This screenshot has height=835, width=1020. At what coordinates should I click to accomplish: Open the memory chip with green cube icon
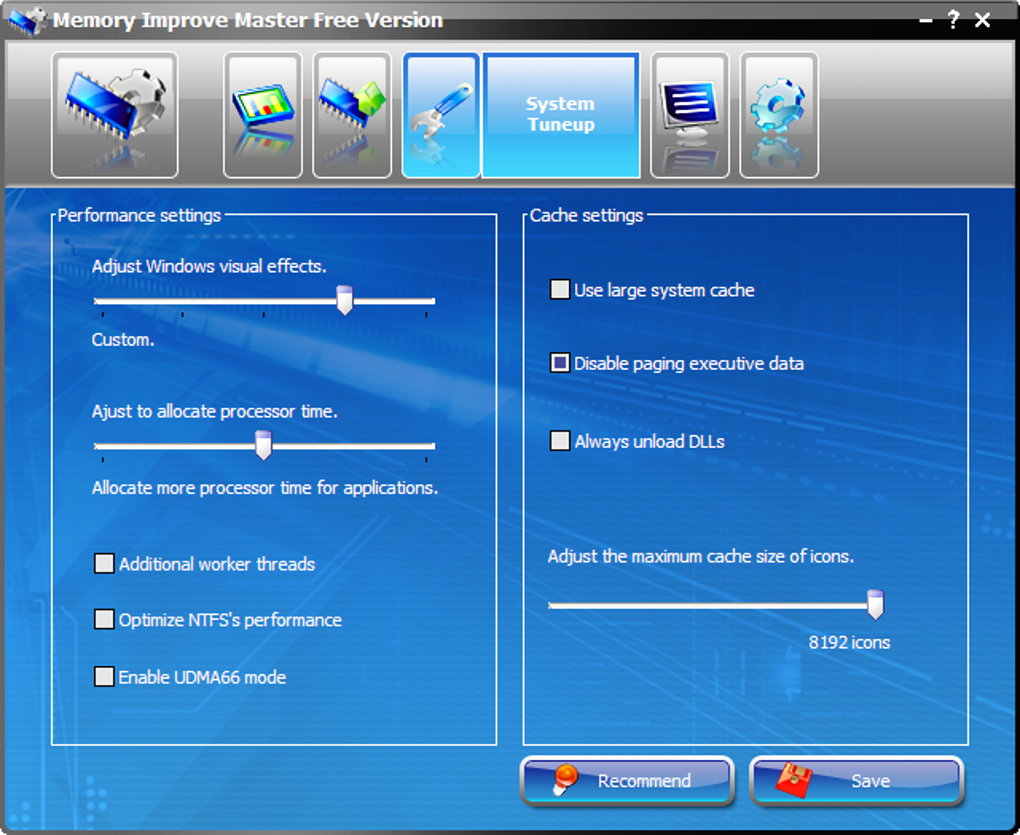[352, 115]
